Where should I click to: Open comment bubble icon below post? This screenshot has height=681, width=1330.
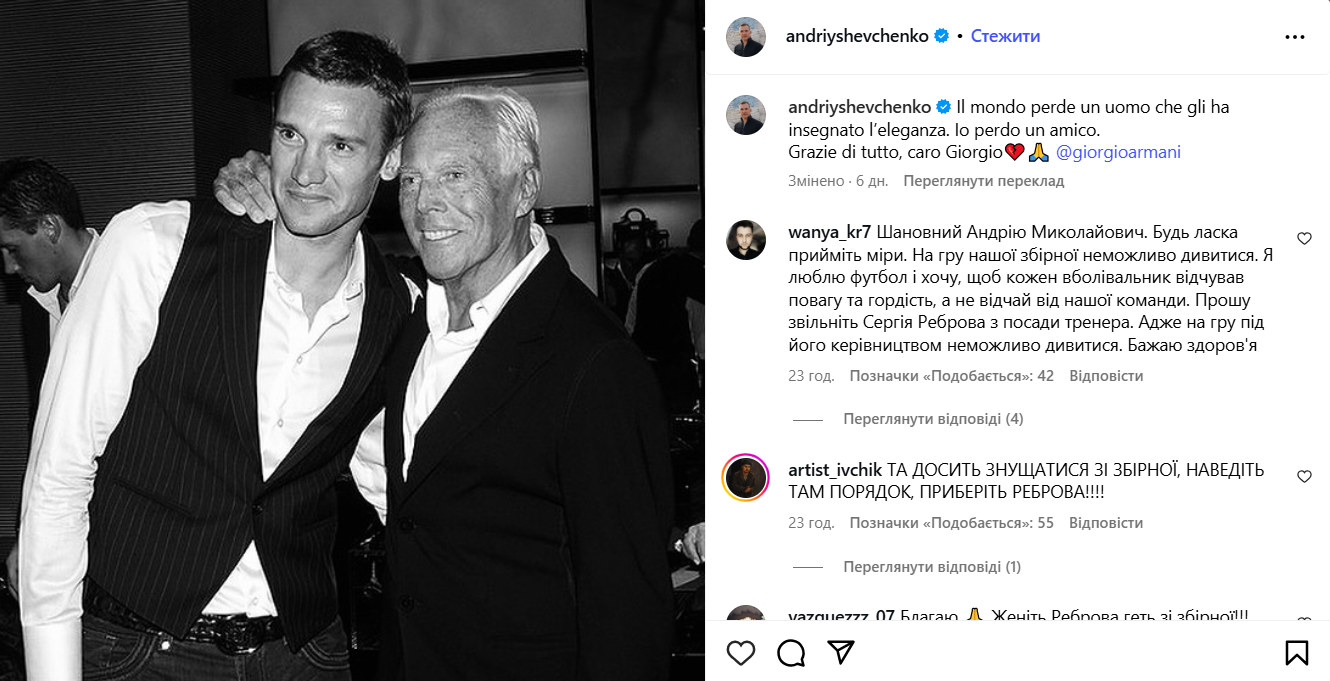(791, 653)
